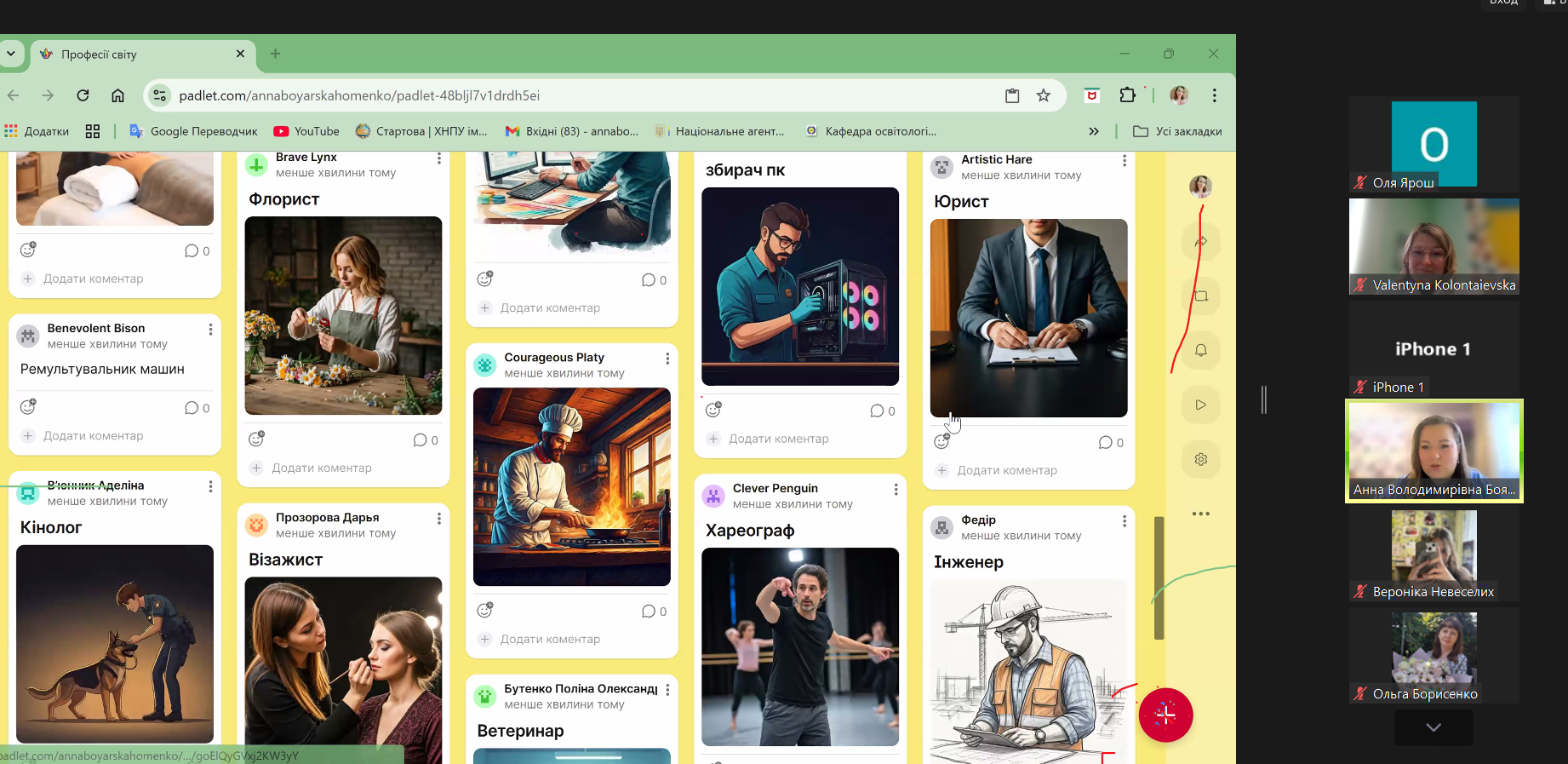Image resolution: width=1568 pixels, height=764 pixels.
Task: Open Padlet settings gear in sidebar
Action: 1200,459
